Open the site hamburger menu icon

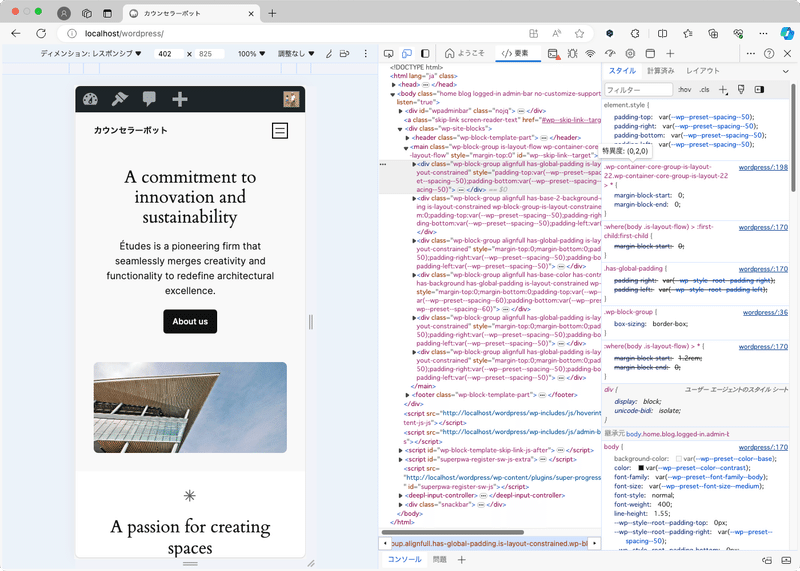pos(280,131)
